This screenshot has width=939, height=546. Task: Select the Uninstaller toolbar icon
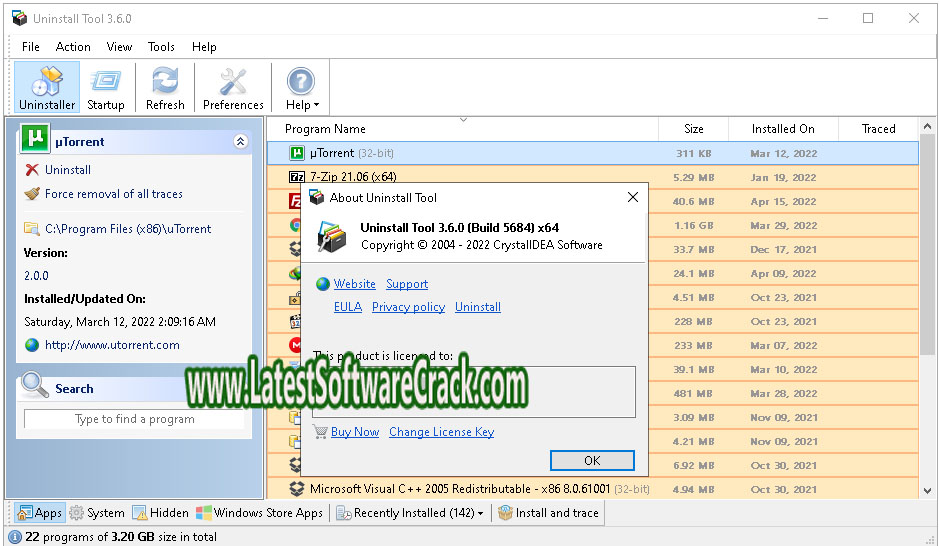[x=46, y=87]
